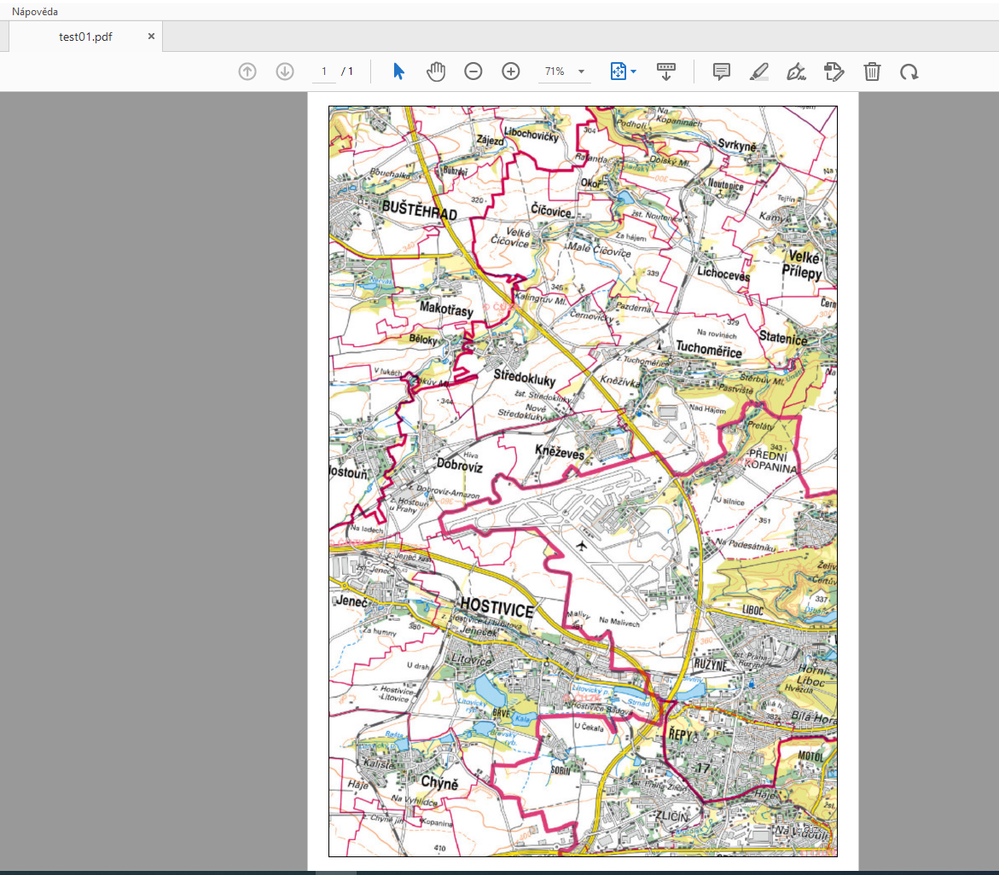Click the Jeneč label on the map
This screenshot has height=875, width=999.
tap(351, 601)
